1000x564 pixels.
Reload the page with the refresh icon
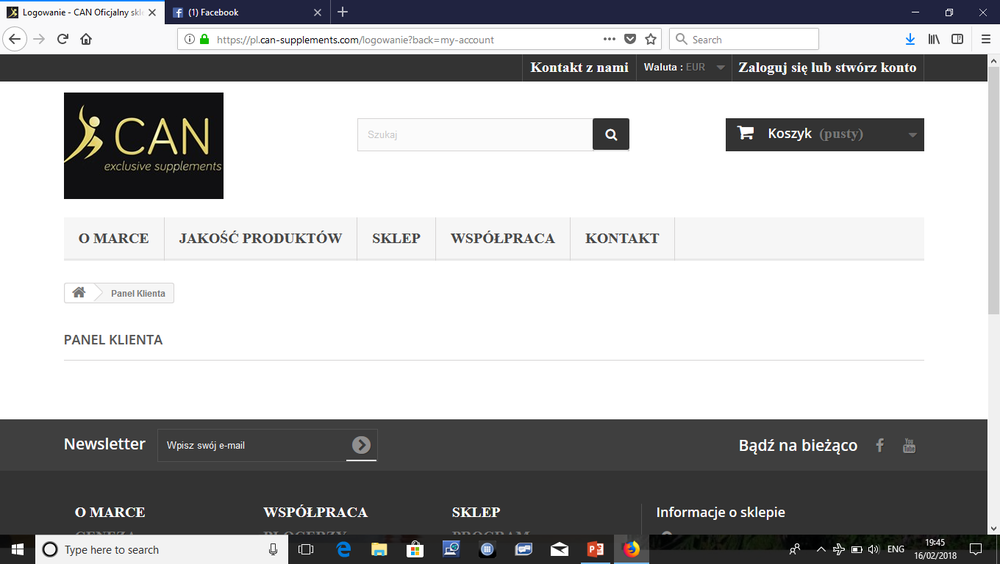pyautogui.click(x=62, y=40)
